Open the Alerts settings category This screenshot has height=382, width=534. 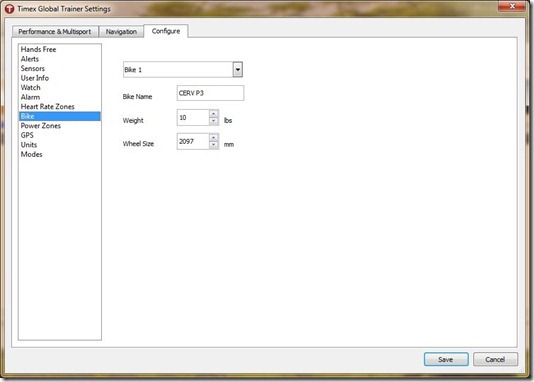[60, 59]
